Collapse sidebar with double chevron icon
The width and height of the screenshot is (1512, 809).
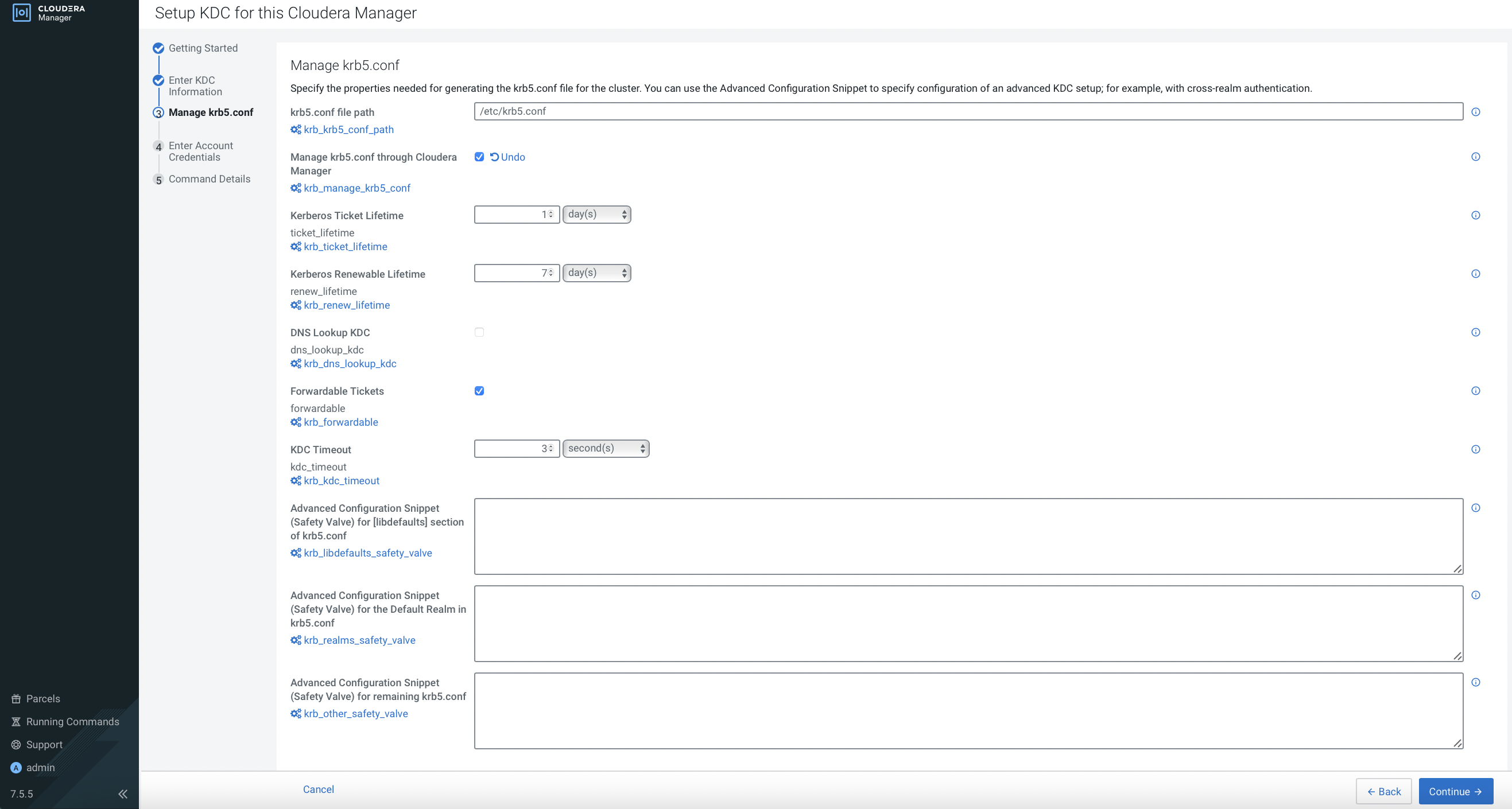(x=123, y=794)
